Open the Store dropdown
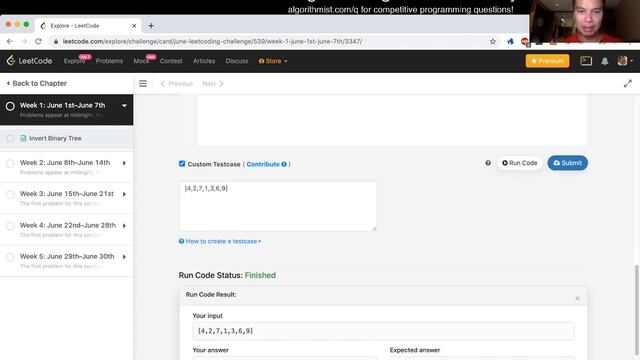 click(273, 61)
